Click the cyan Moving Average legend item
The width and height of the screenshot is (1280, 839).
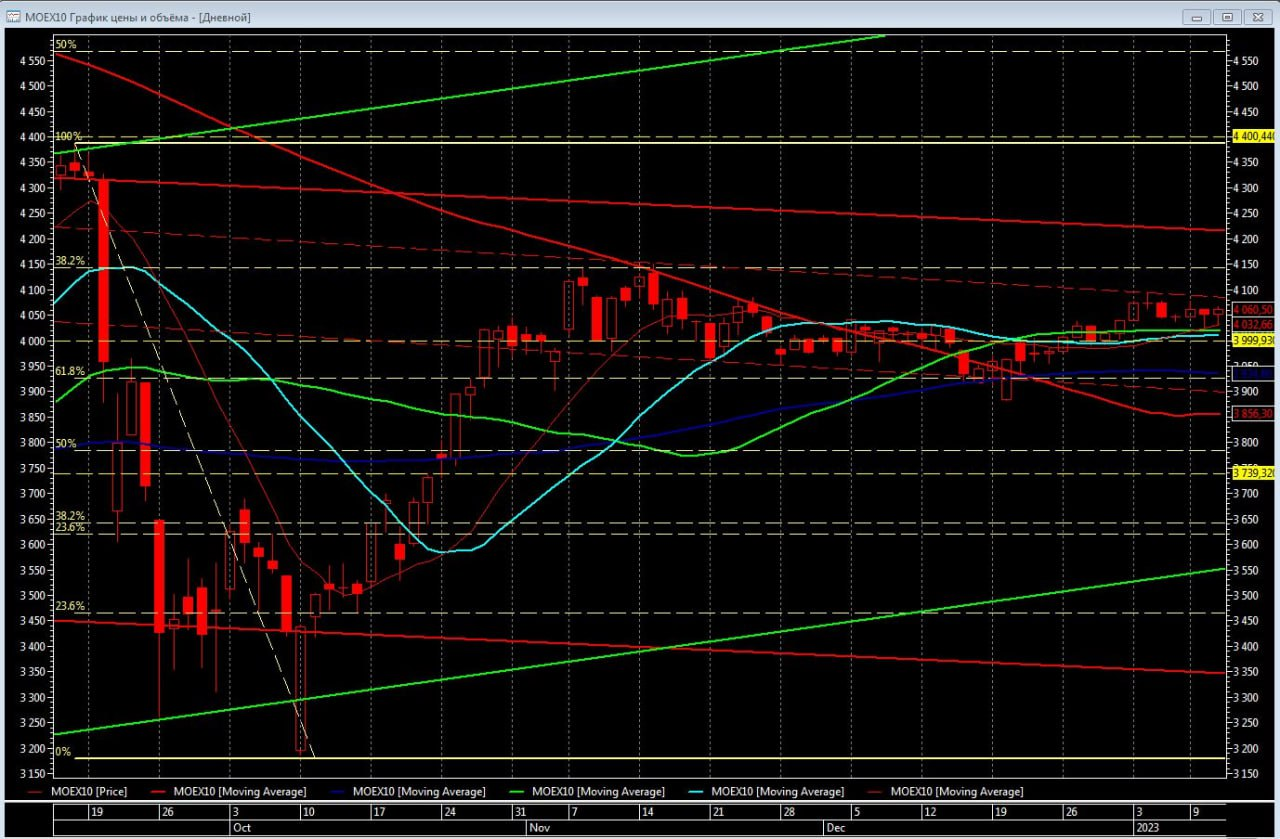click(777, 791)
